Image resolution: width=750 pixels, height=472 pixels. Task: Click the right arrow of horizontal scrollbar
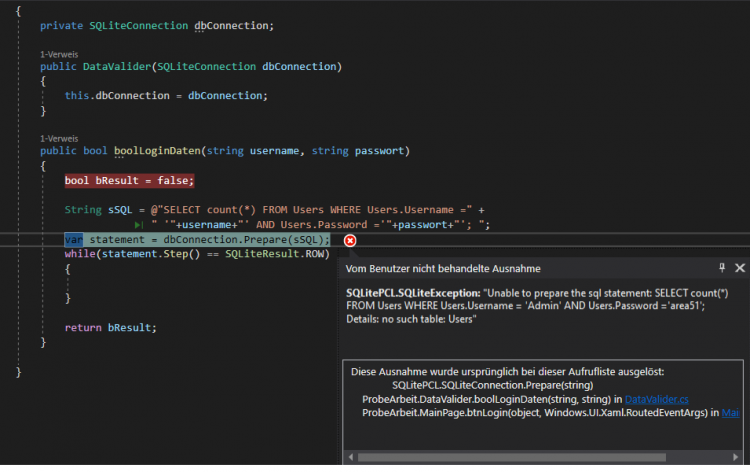coord(735,457)
